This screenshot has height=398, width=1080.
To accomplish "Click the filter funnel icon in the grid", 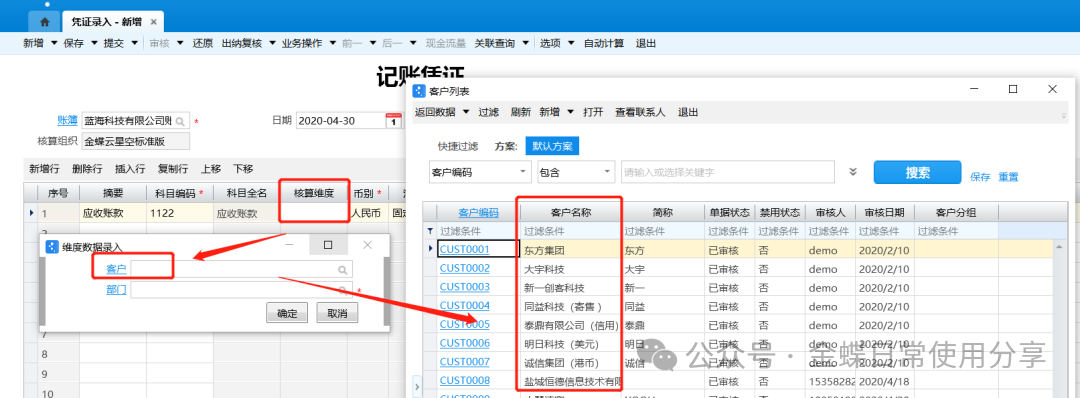I will pos(431,231).
